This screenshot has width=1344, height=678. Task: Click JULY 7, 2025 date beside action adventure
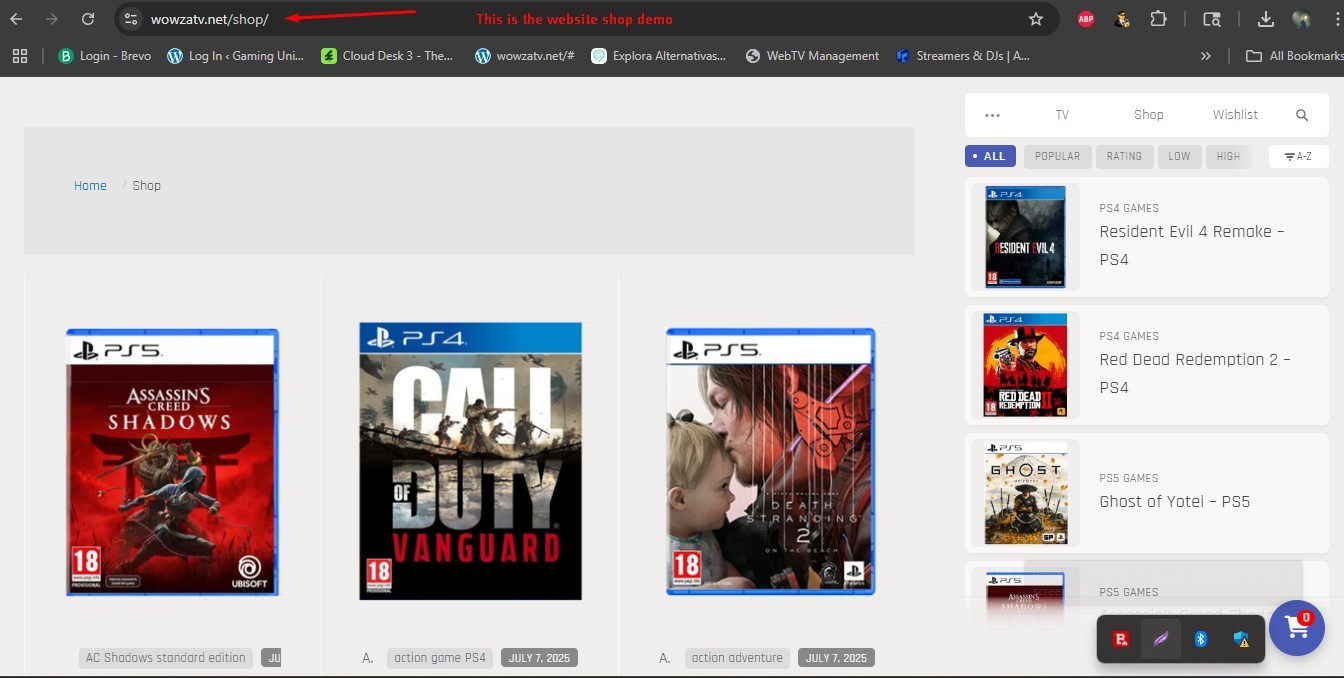(x=836, y=658)
